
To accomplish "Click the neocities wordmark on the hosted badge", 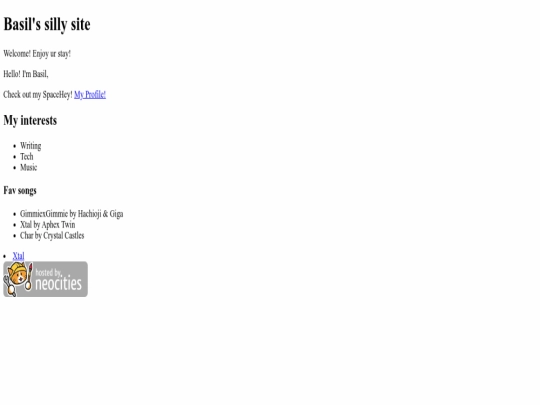I will 59,283.
